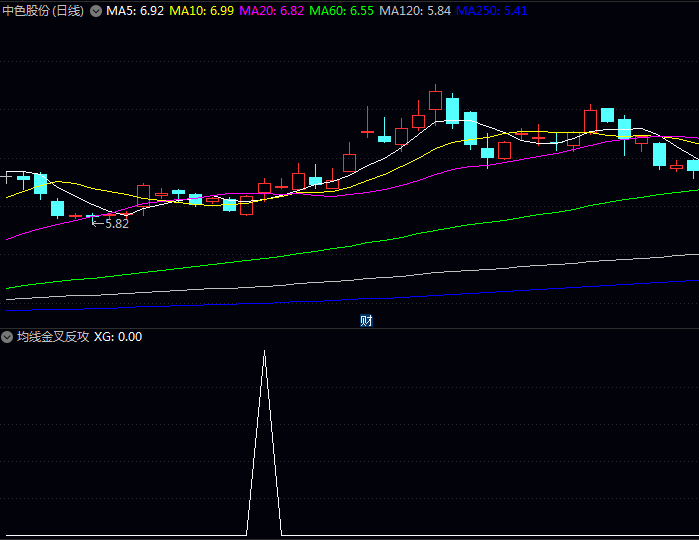Select the MA5: 6.92 indicator label
Viewport: 699px width, 540px height.
135,11
